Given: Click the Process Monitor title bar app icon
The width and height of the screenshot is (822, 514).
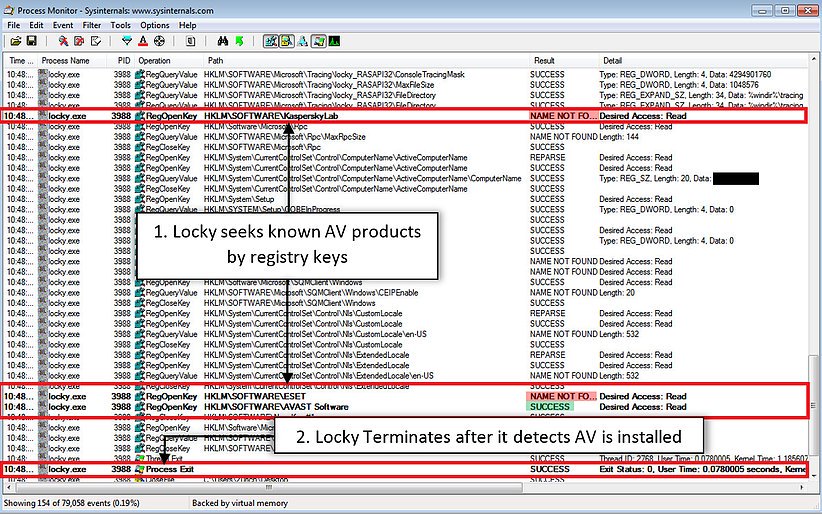Looking at the screenshot, I should click(8, 10).
